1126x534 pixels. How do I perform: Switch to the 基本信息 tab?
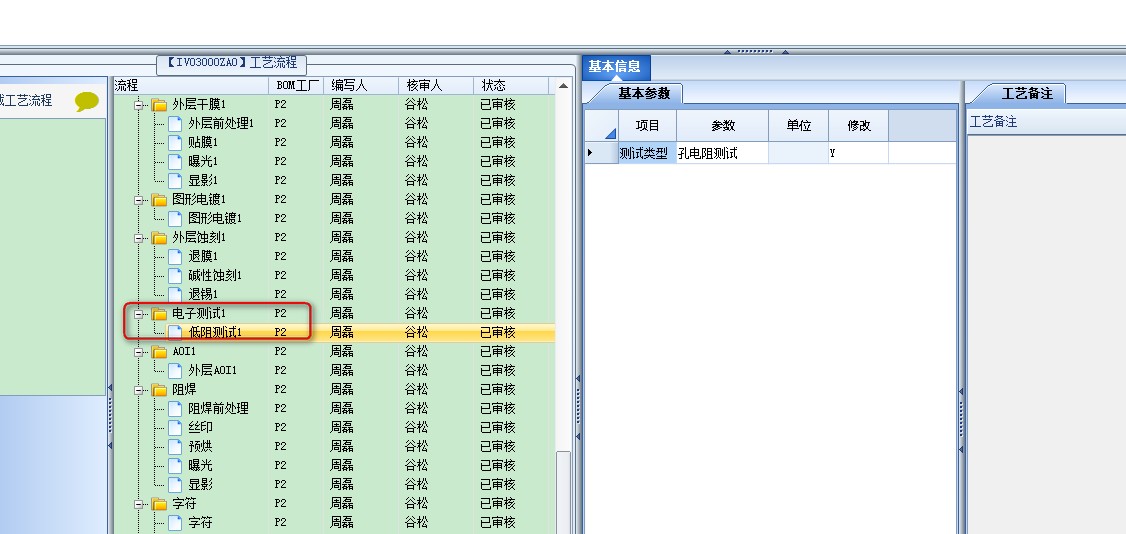[x=615, y=67]
